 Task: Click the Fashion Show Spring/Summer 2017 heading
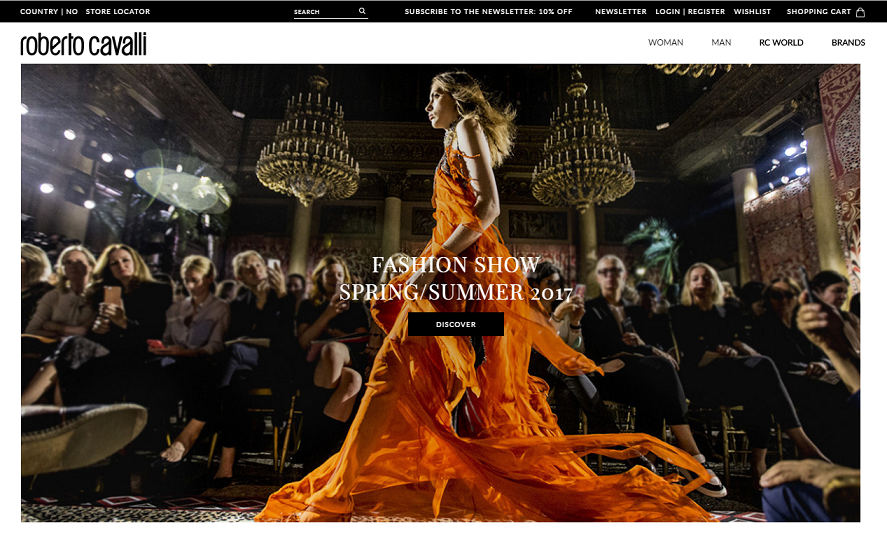(456, 278)
